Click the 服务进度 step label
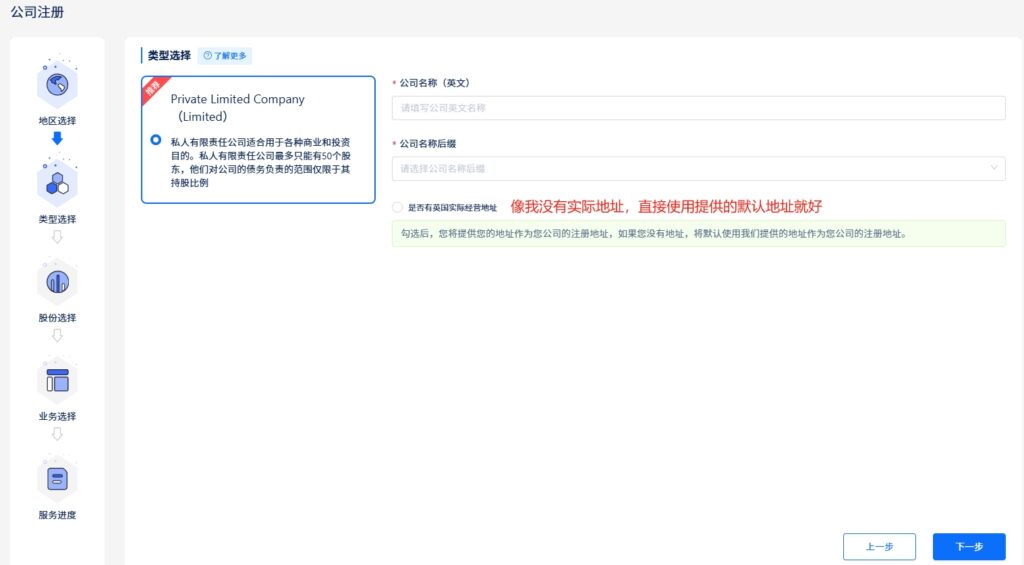 tap(57, 515)
